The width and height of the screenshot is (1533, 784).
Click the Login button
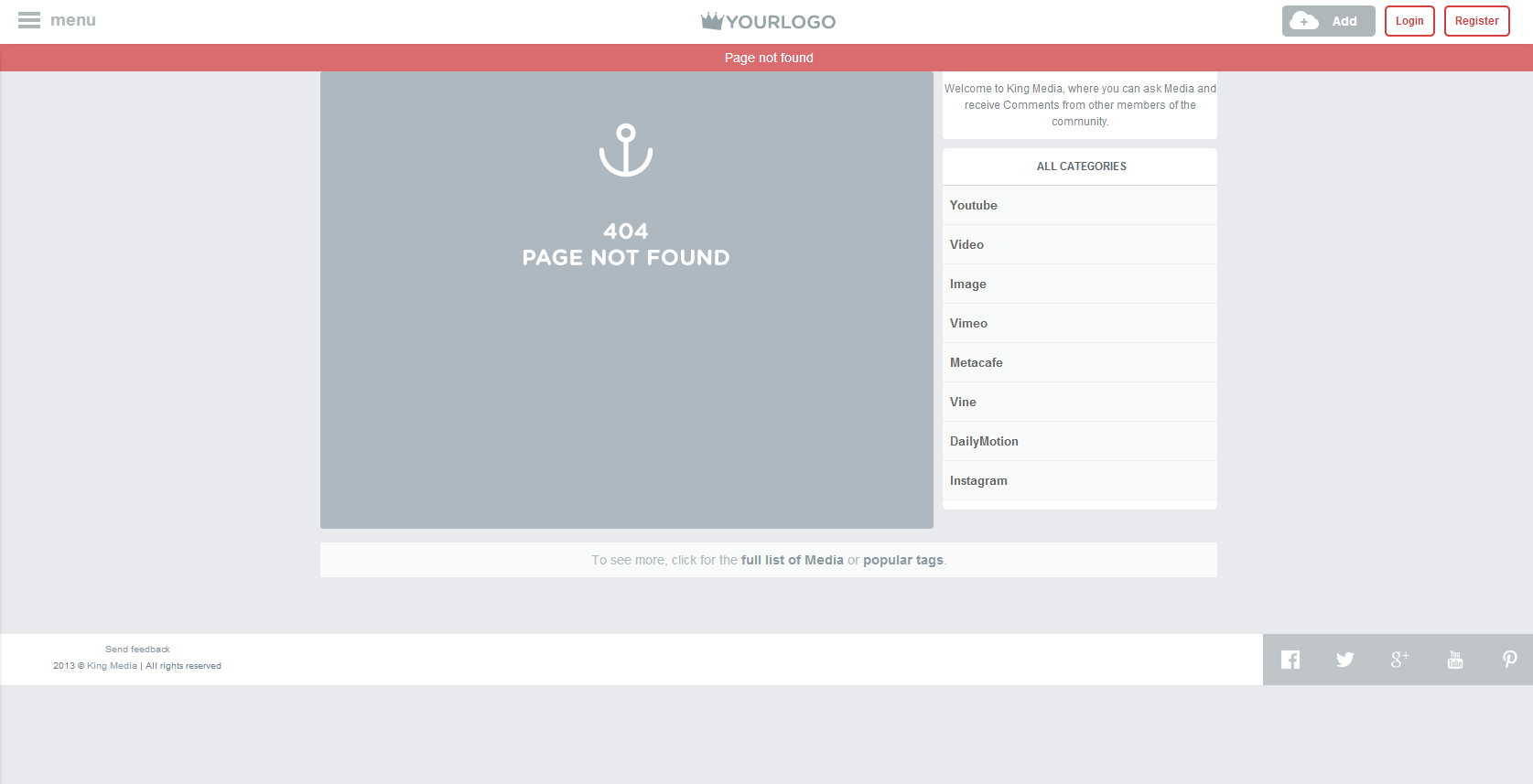(x=1409, y=21)
